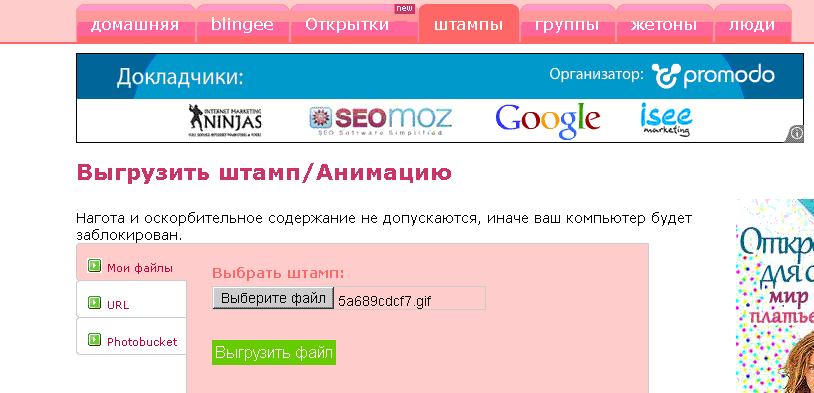Click the Internet Marketing Ninjas logo

[x=225, y=120]
